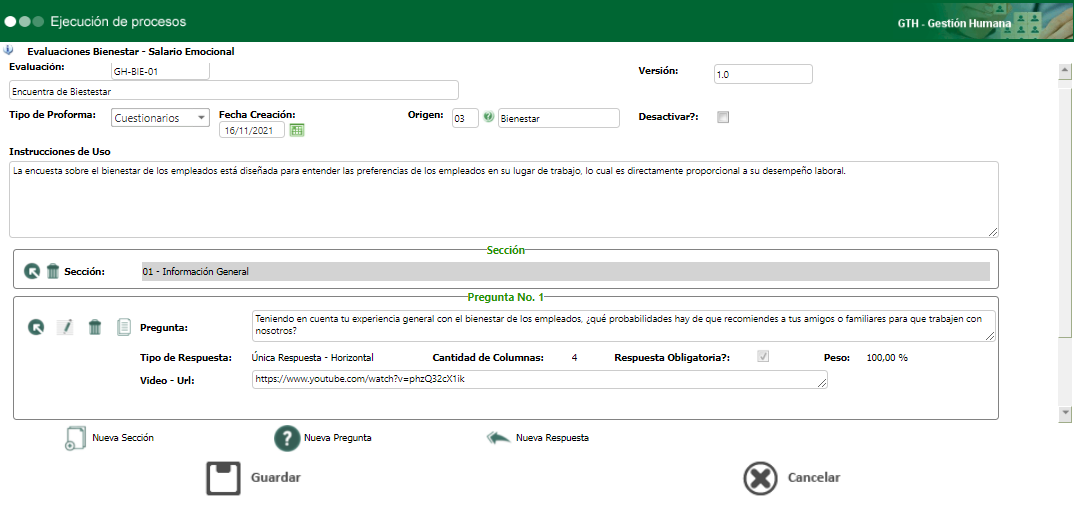The image size is (1074, 522).
Task: Click the green Sección heading
Action: [x=505, y=250]
